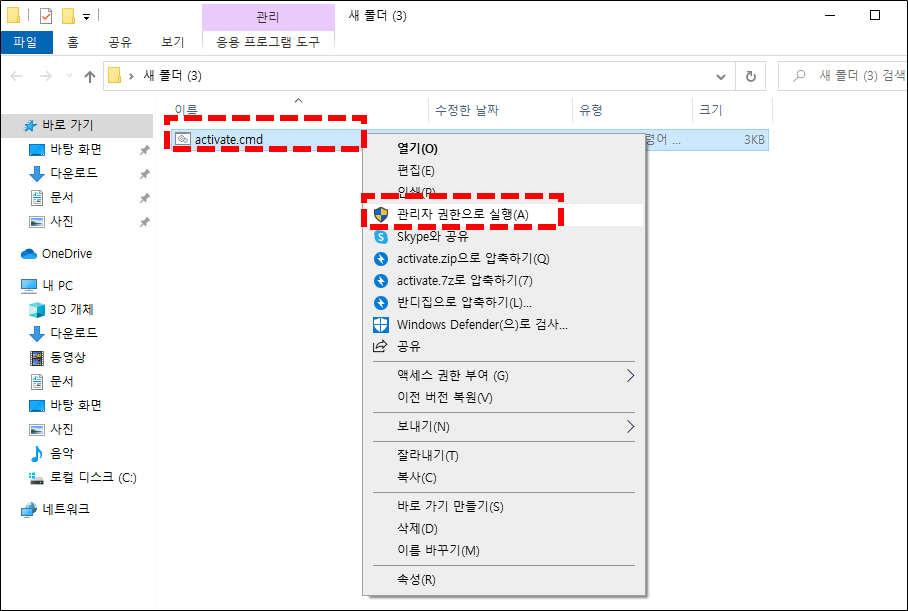The image size is (908, 611).
Task: Choose 관리자 권한으로 실행(A)
Action: tap(503, 215)
